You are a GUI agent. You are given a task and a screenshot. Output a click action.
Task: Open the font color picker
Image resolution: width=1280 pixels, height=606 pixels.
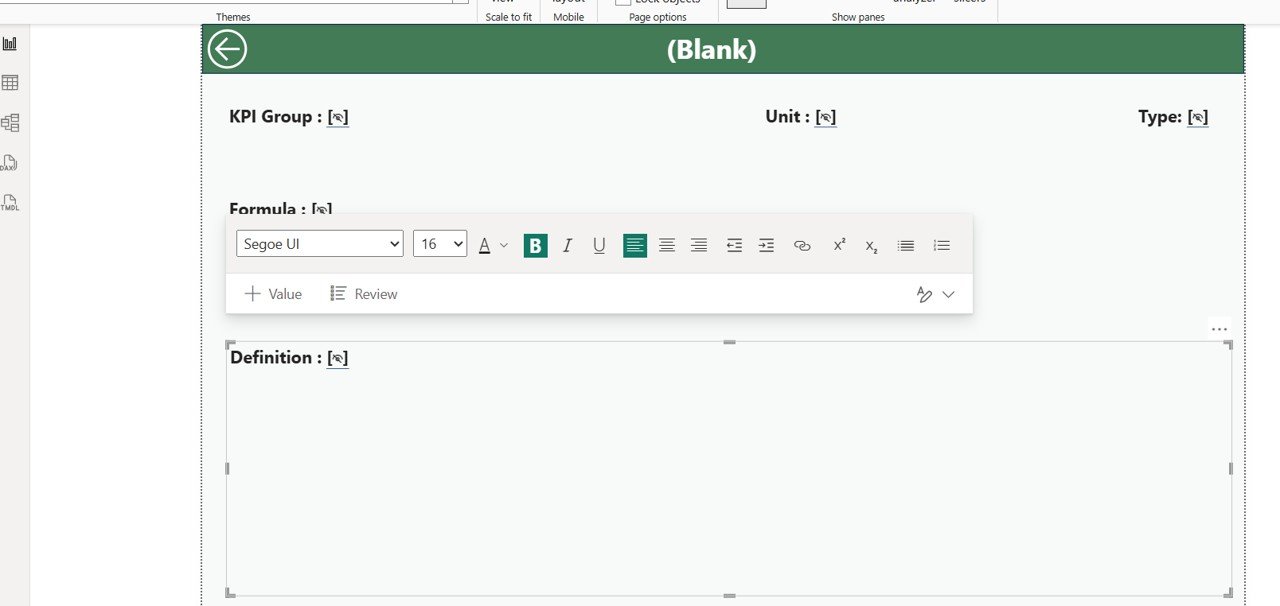[485, 245]
